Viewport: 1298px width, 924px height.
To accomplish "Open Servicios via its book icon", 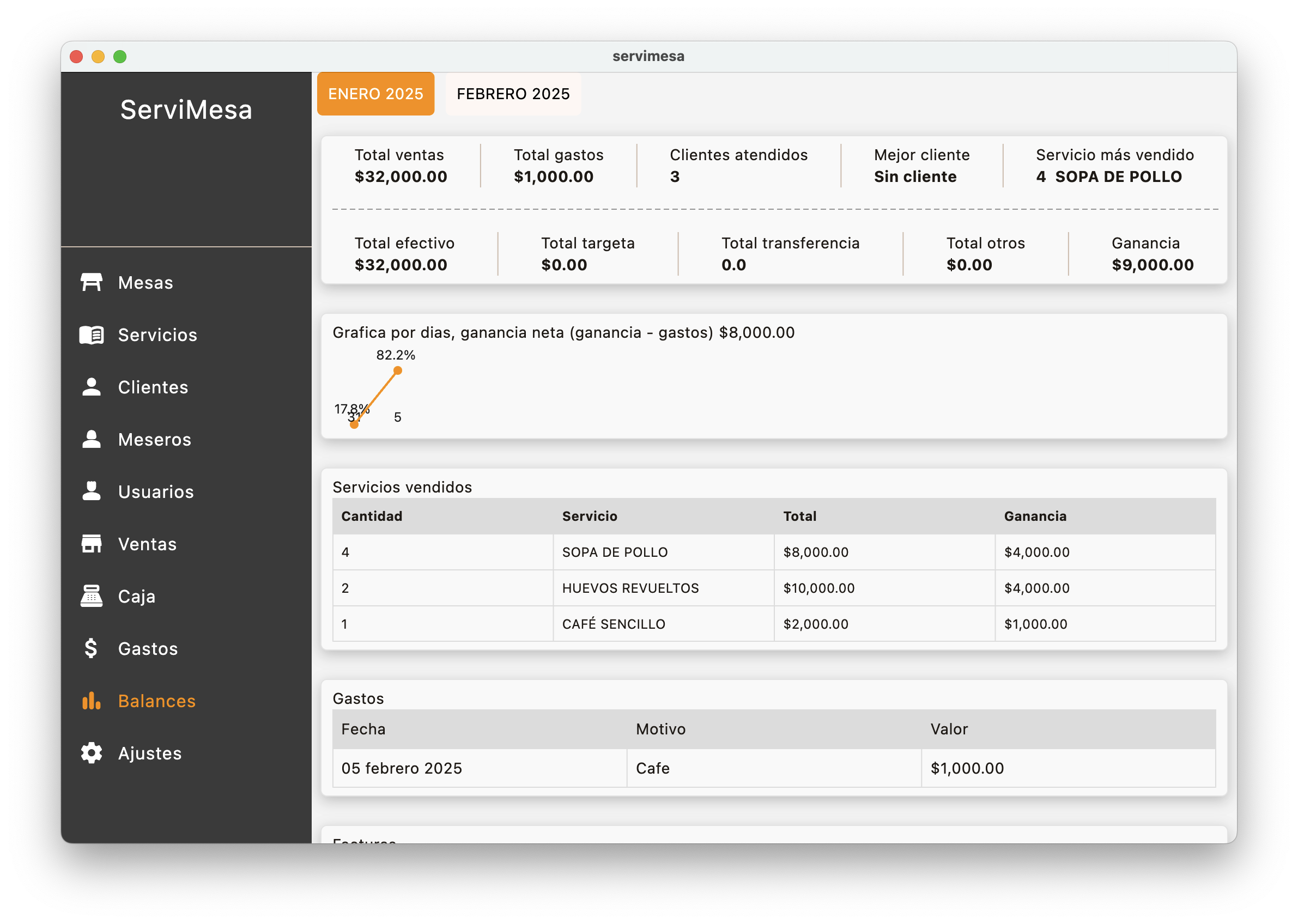I will (x=91, y=335).
